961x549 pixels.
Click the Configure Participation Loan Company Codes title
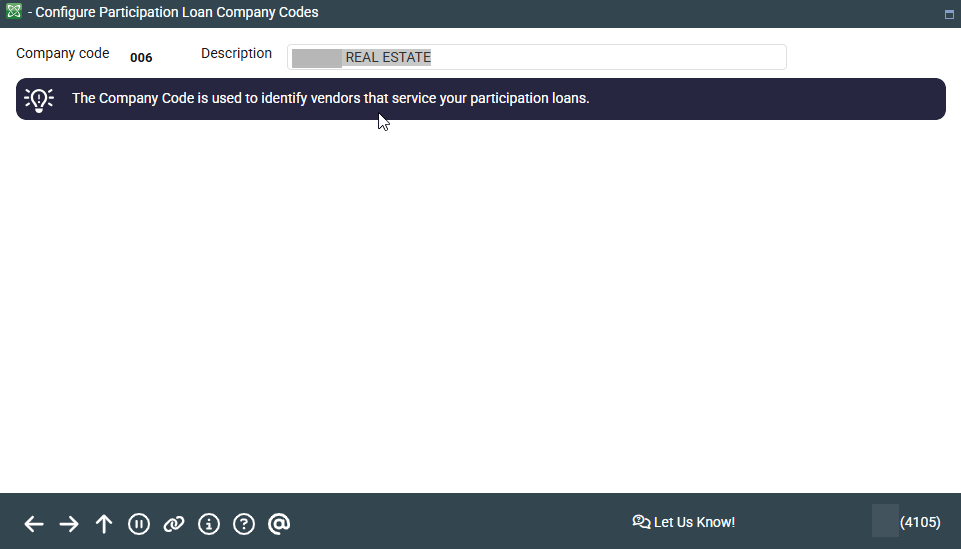177,13
